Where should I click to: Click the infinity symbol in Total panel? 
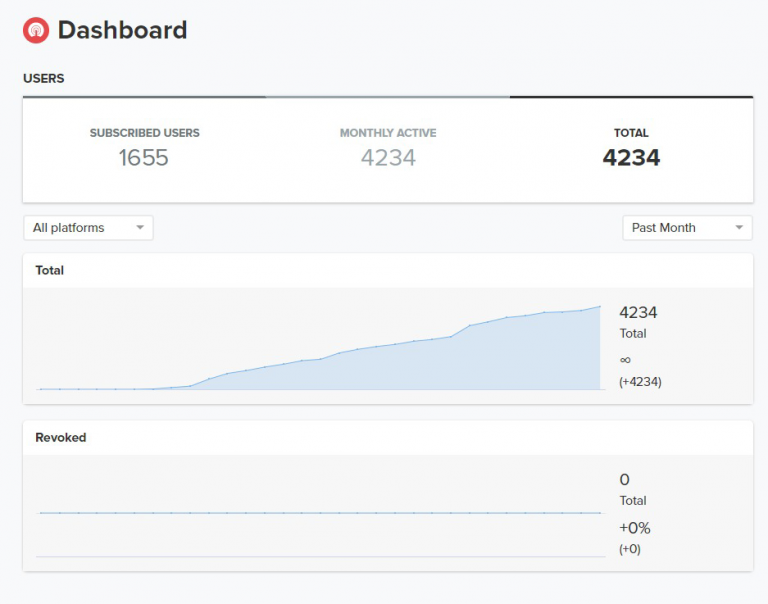pos(625,359)
